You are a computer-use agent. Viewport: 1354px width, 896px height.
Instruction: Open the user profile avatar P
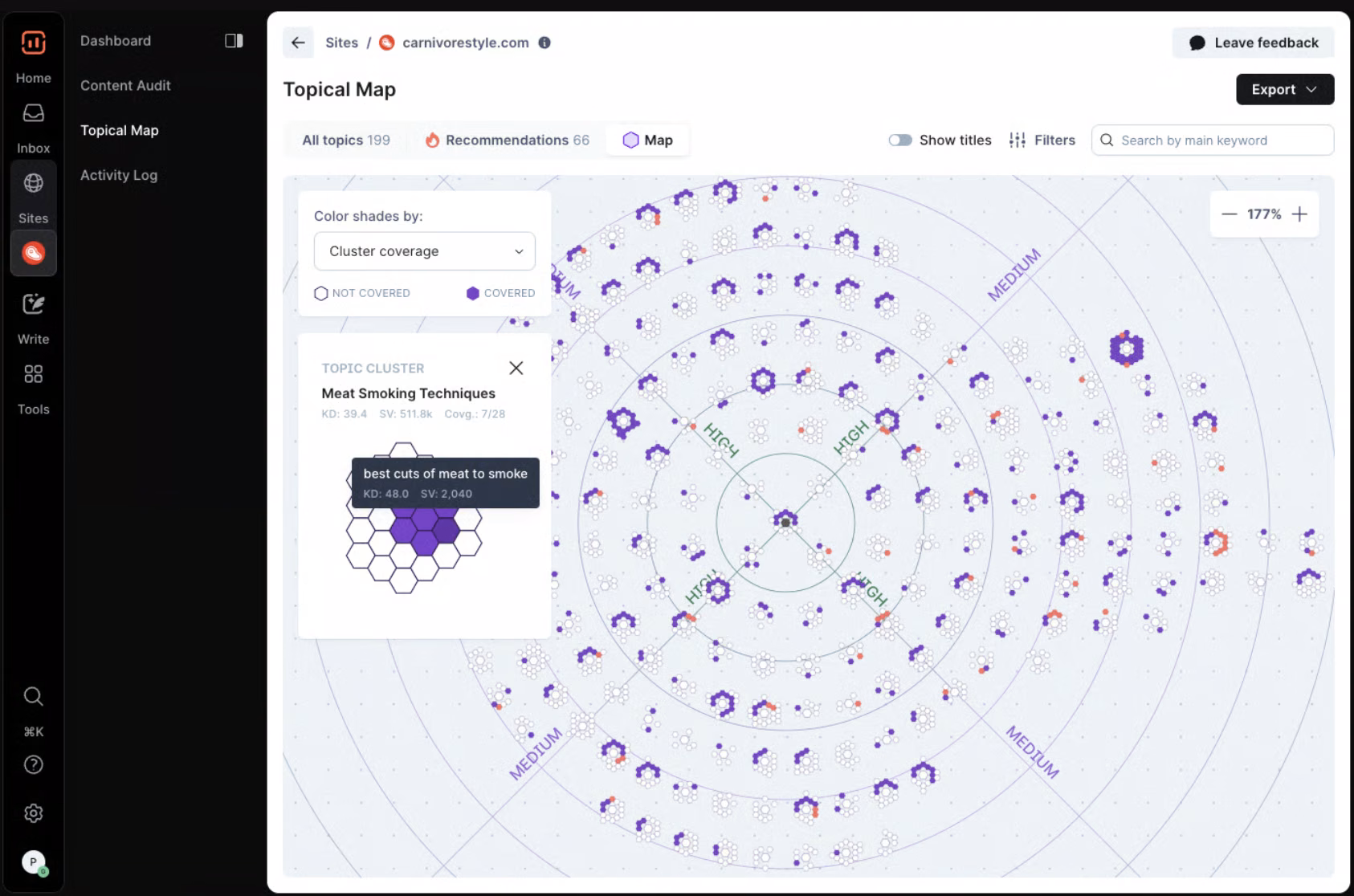point(33,862)
